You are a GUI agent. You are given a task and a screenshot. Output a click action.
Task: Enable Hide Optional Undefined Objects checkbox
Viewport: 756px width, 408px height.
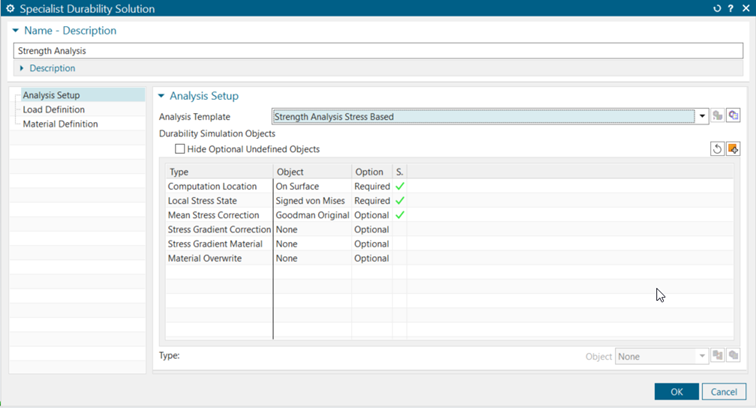(x=180, y=149)
